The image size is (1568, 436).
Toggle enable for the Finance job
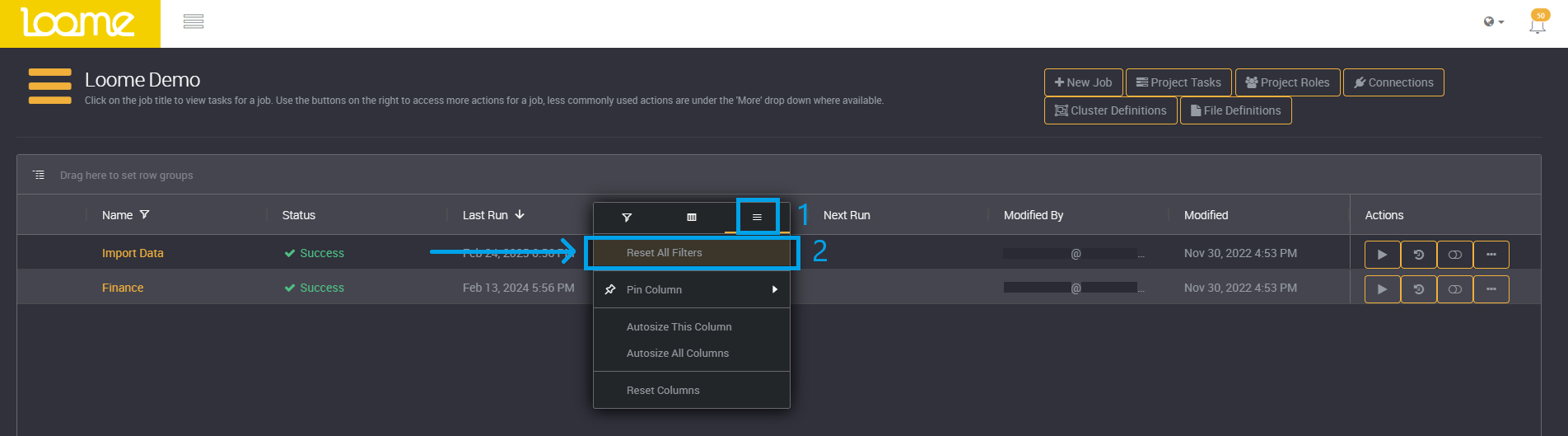click(x=1454, y=289)
